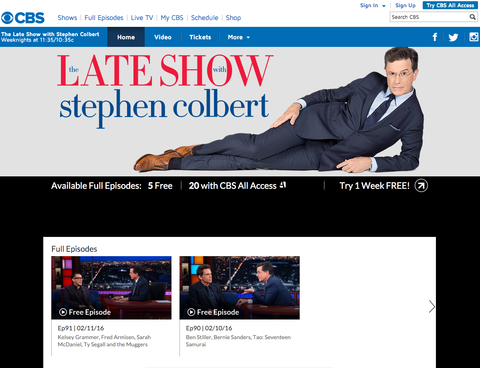Advance the Full Episodes carousel with right chevron
480x368 pixels.
pos(432,306)
